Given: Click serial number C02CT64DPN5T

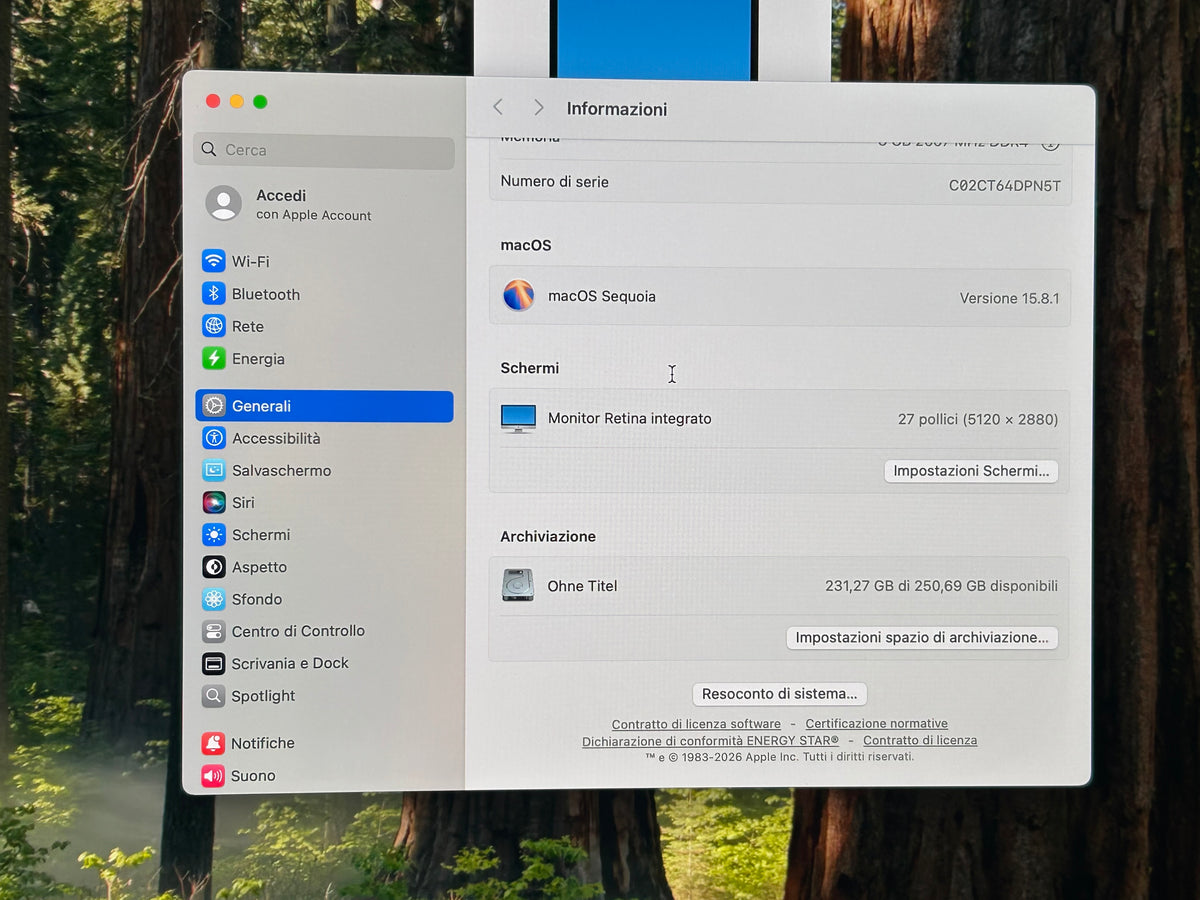Looking at the screenshot, I should click(x=1005, y=185).
